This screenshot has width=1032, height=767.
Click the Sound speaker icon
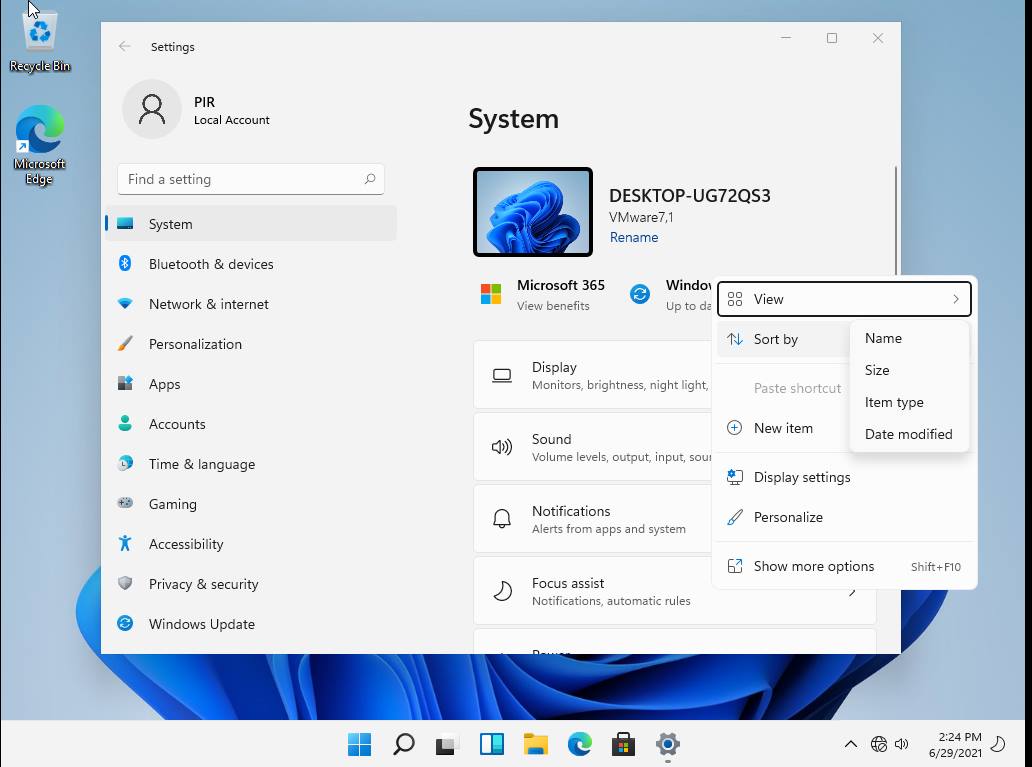(502, 448)
